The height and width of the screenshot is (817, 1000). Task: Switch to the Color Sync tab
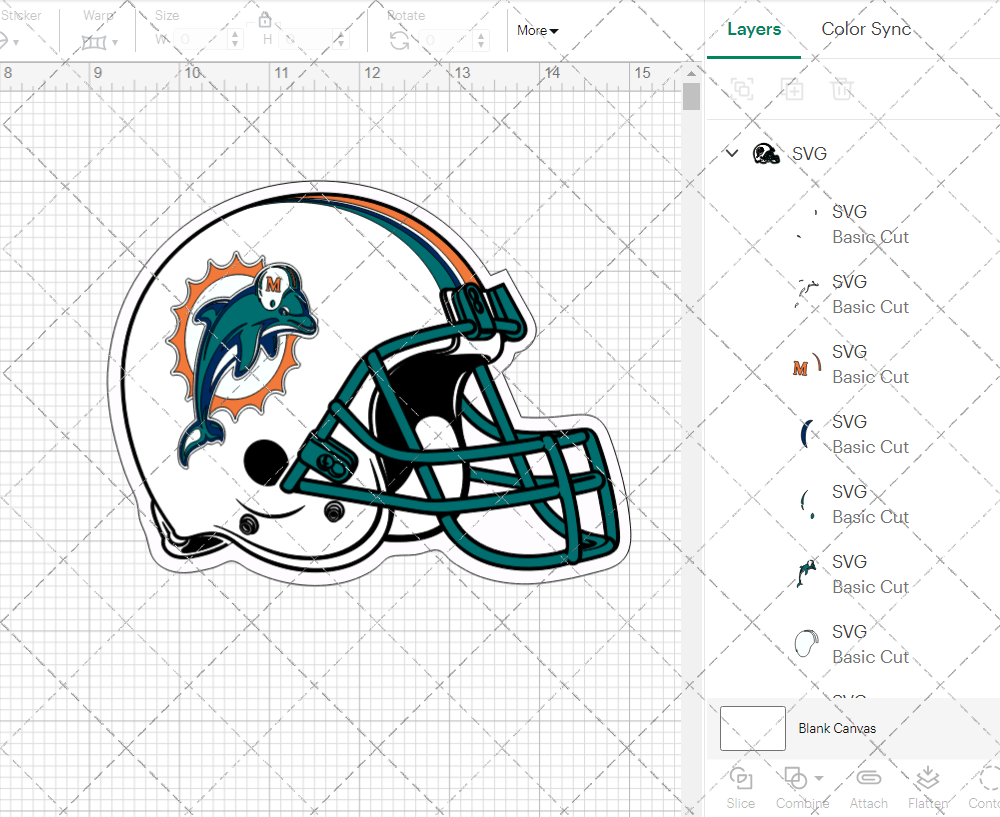(866, 29)
